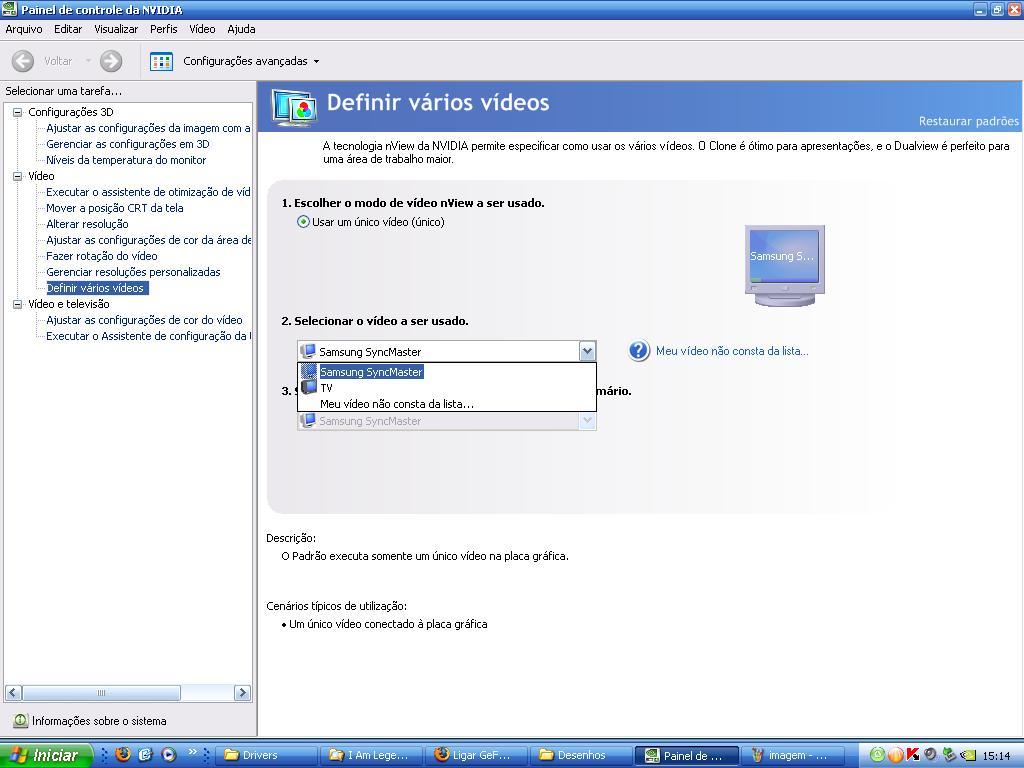The width and height of the screenshot is (1024, 768).
Task: Select Usar um único vídeo radio button
Action: pos(304,222)
